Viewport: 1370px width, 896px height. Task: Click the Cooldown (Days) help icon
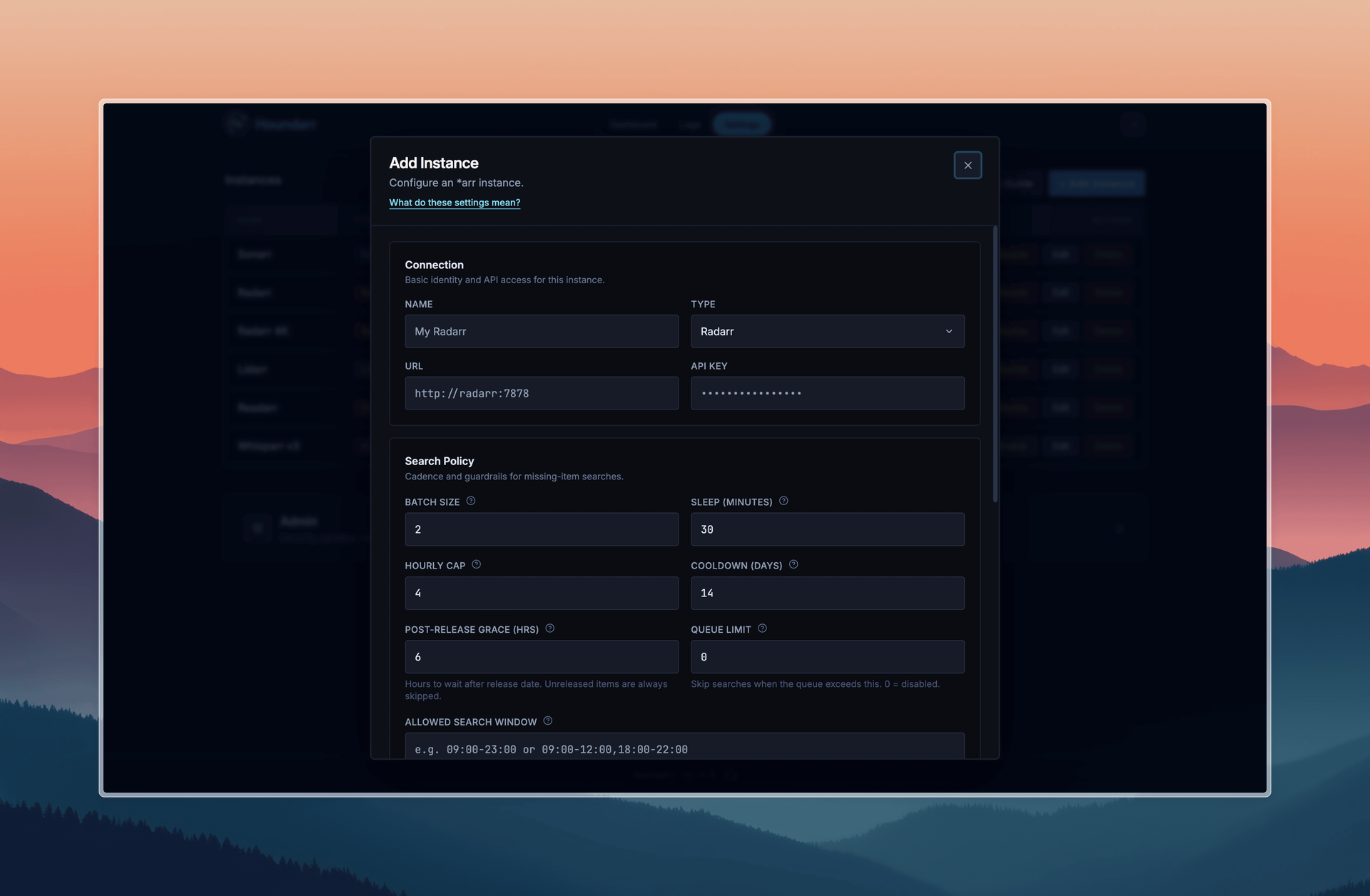tap(793, 564)
